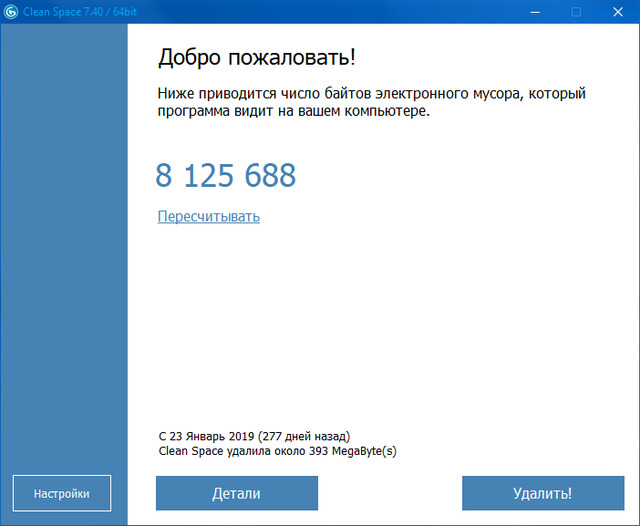Click the "64bit" label in the title bar
The width and height of the screenshot is (640, 526).
pyautogui.click(x=128, y=12)
